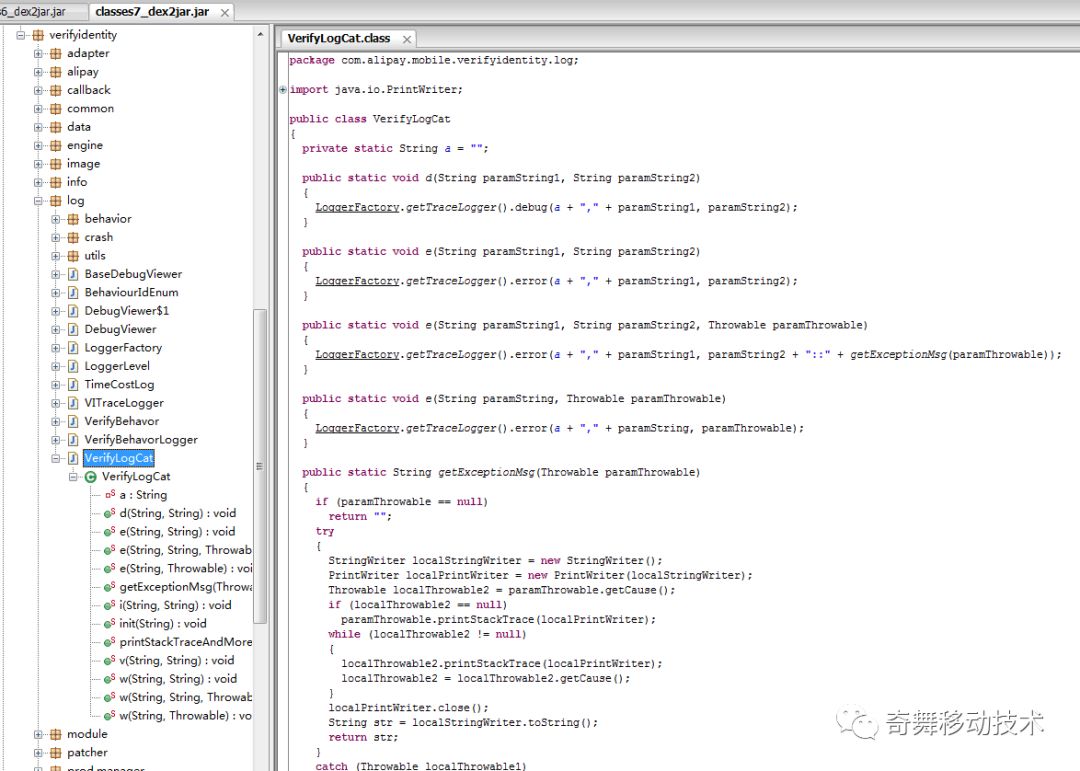Click the VerifyBehavorLogger class file icon
This screenshot has height=771, width=1080.
pos(73,440)
